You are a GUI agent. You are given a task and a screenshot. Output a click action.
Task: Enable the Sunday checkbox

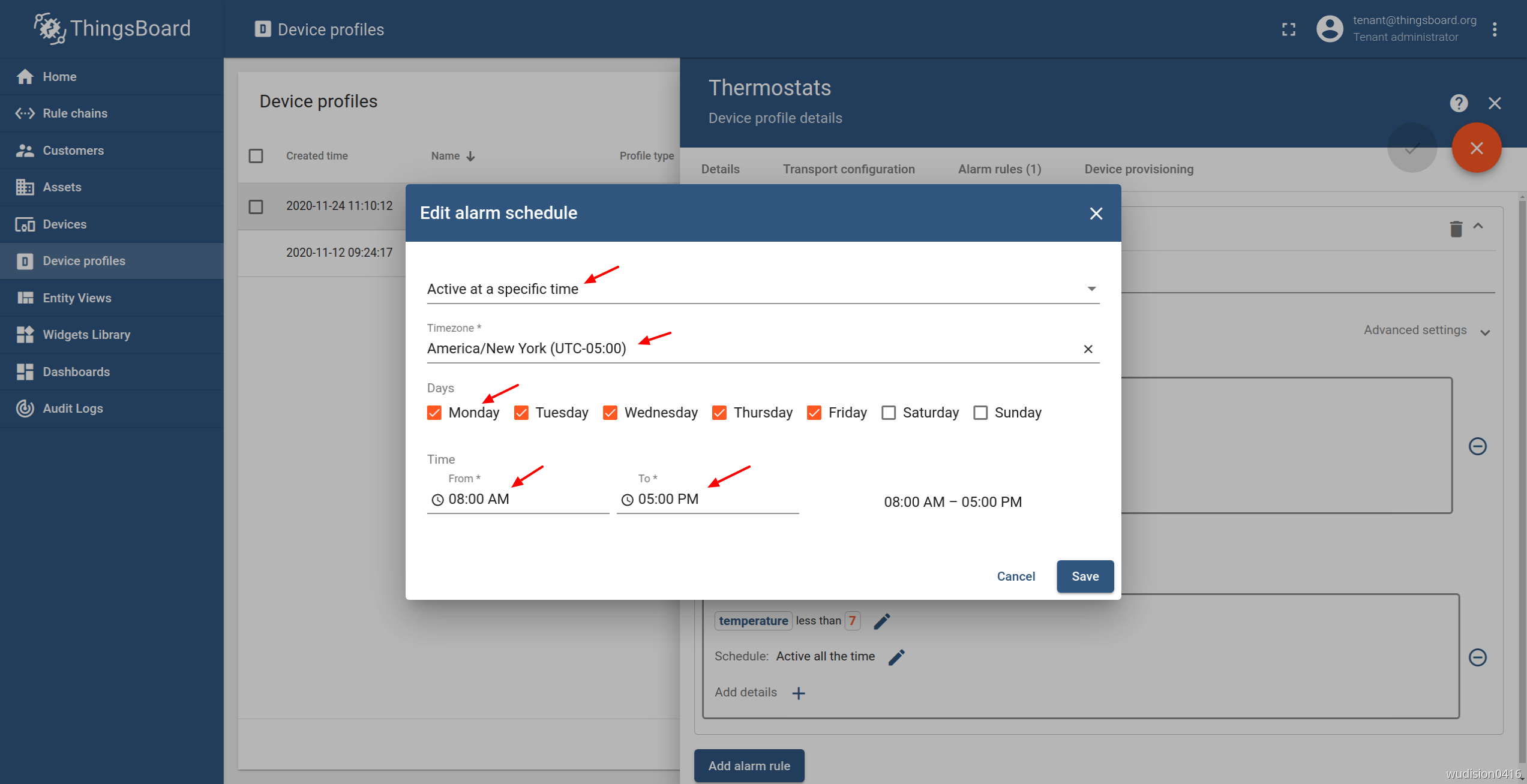coord(980,413)
